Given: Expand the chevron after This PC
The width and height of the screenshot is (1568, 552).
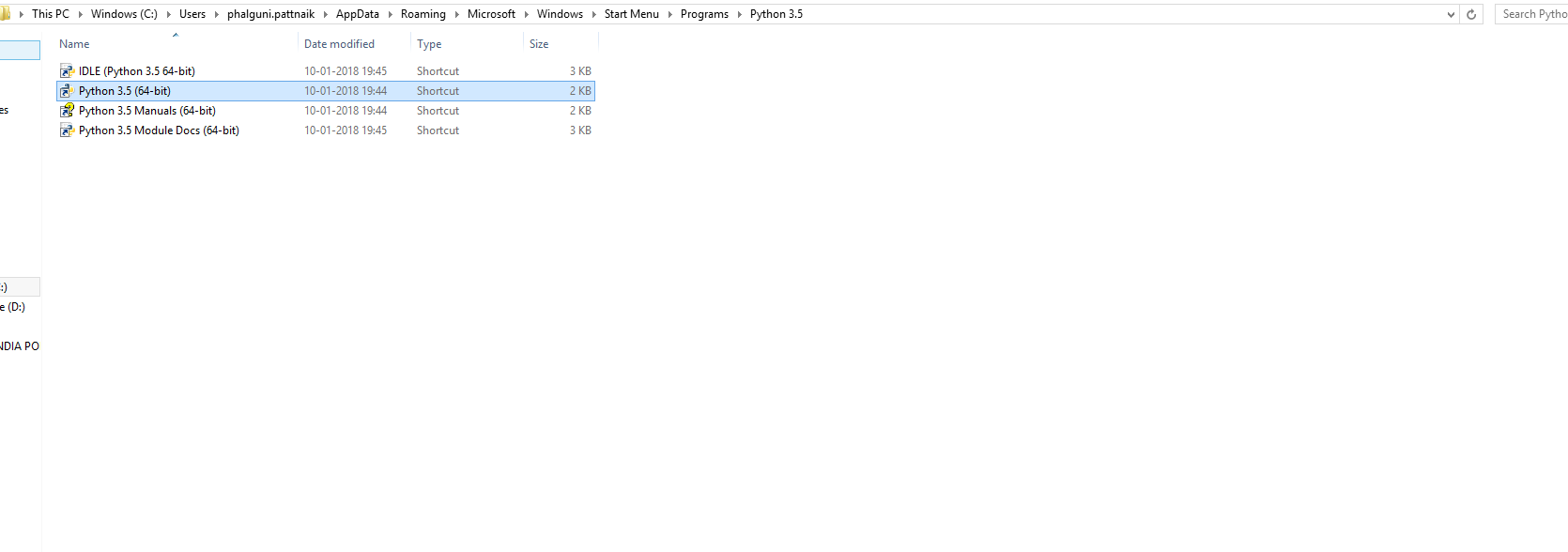Looking at the screenshot, I should point(80,14).
